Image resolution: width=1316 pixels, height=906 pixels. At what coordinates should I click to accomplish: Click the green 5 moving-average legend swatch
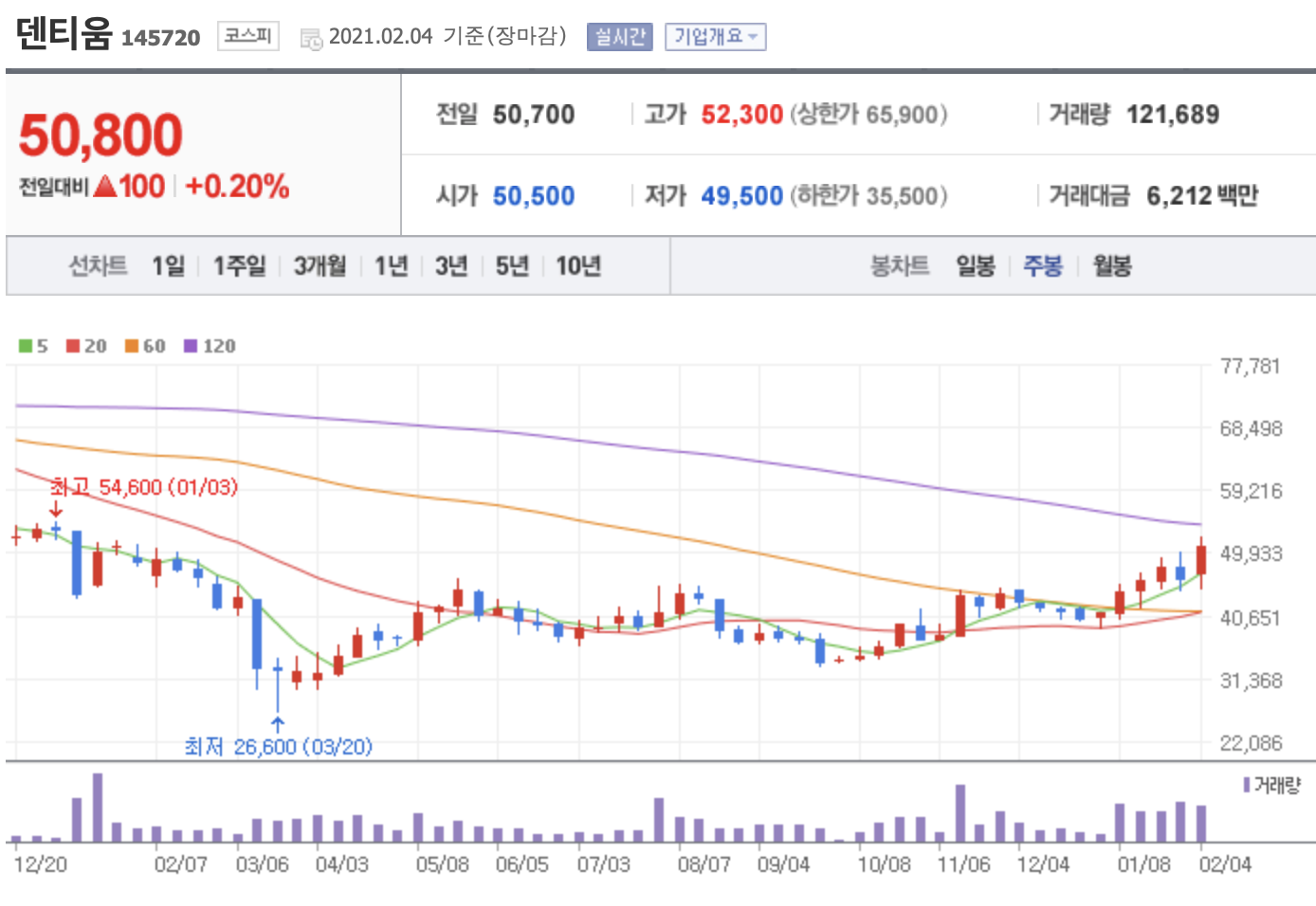click(26, 346)
